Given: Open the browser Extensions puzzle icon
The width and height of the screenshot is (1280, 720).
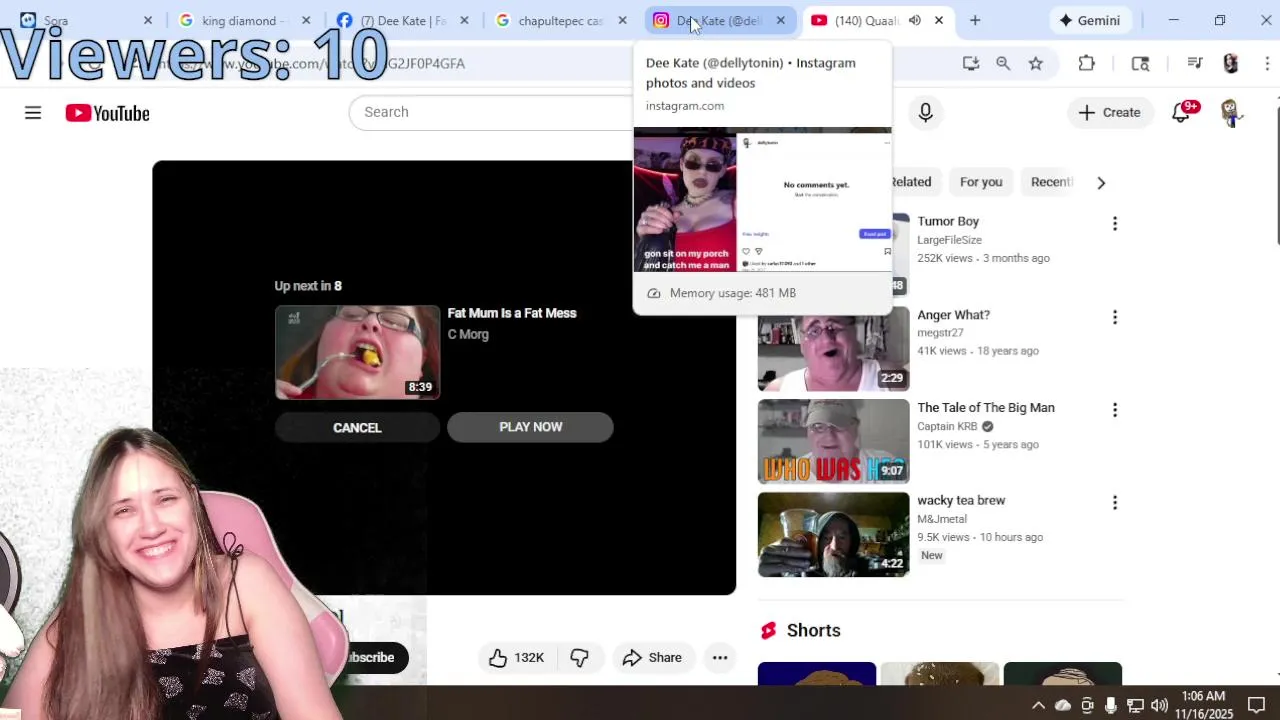Looking at the screenshot, I should 1087,63.
